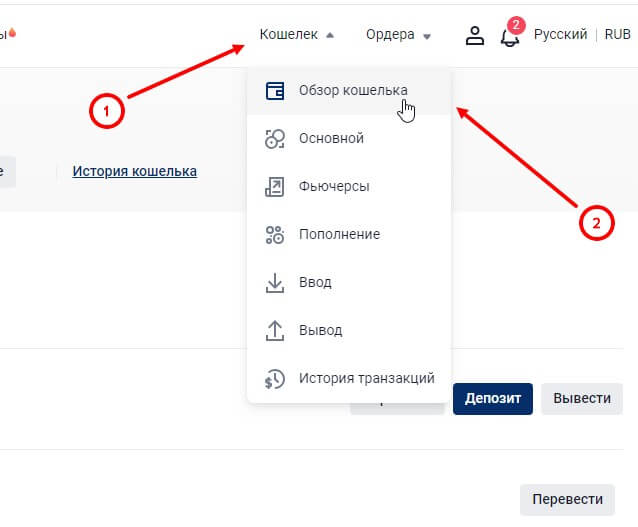This screenshot has width=638, height=527.
Task: Expand the Ордера dropdown
Action: coord(398,35)
